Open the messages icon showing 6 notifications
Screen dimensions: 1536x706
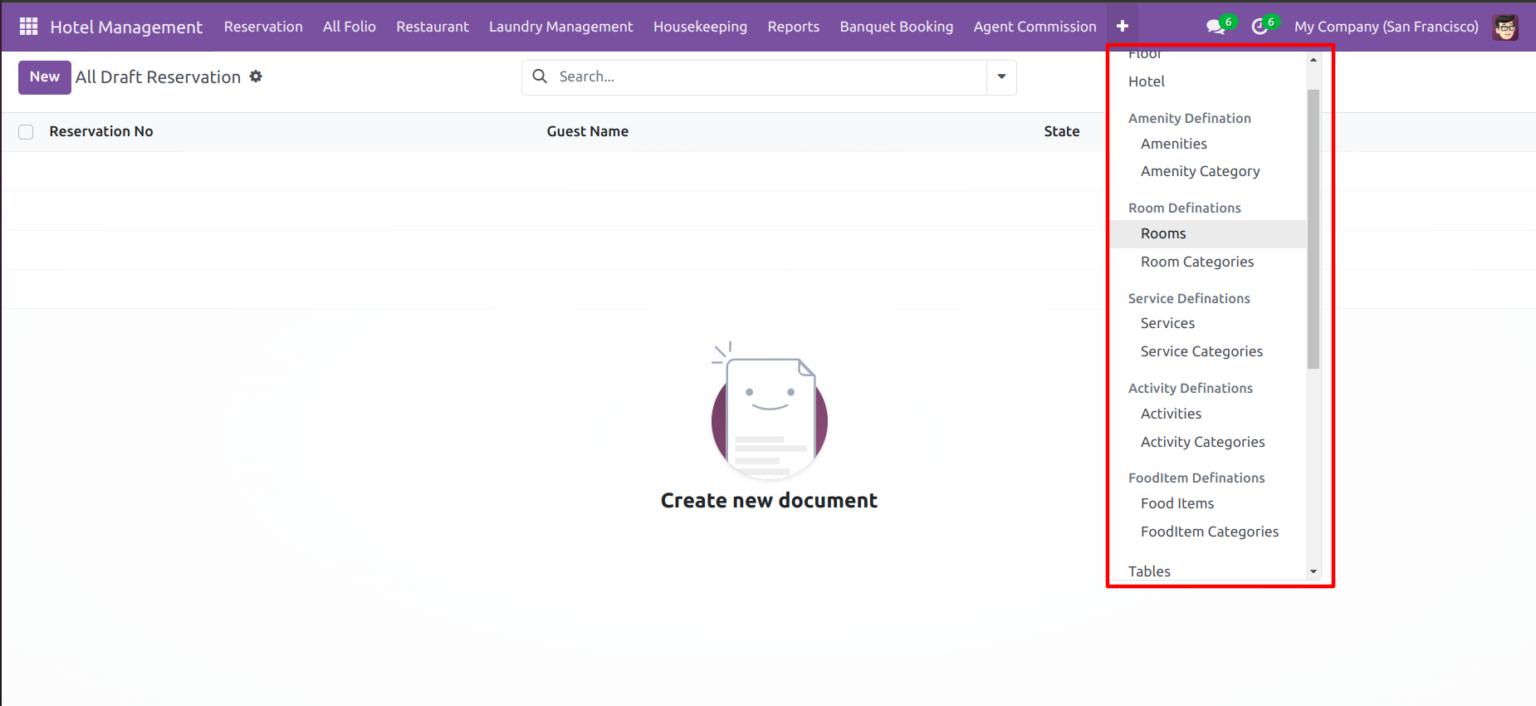[x=1213, y=26]
